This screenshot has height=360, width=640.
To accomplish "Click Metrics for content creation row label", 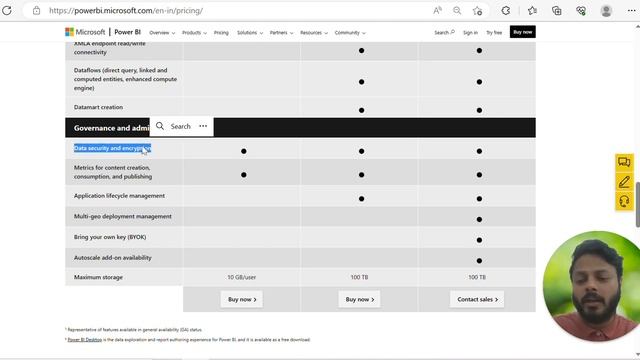I will click(x=113, y=172).
